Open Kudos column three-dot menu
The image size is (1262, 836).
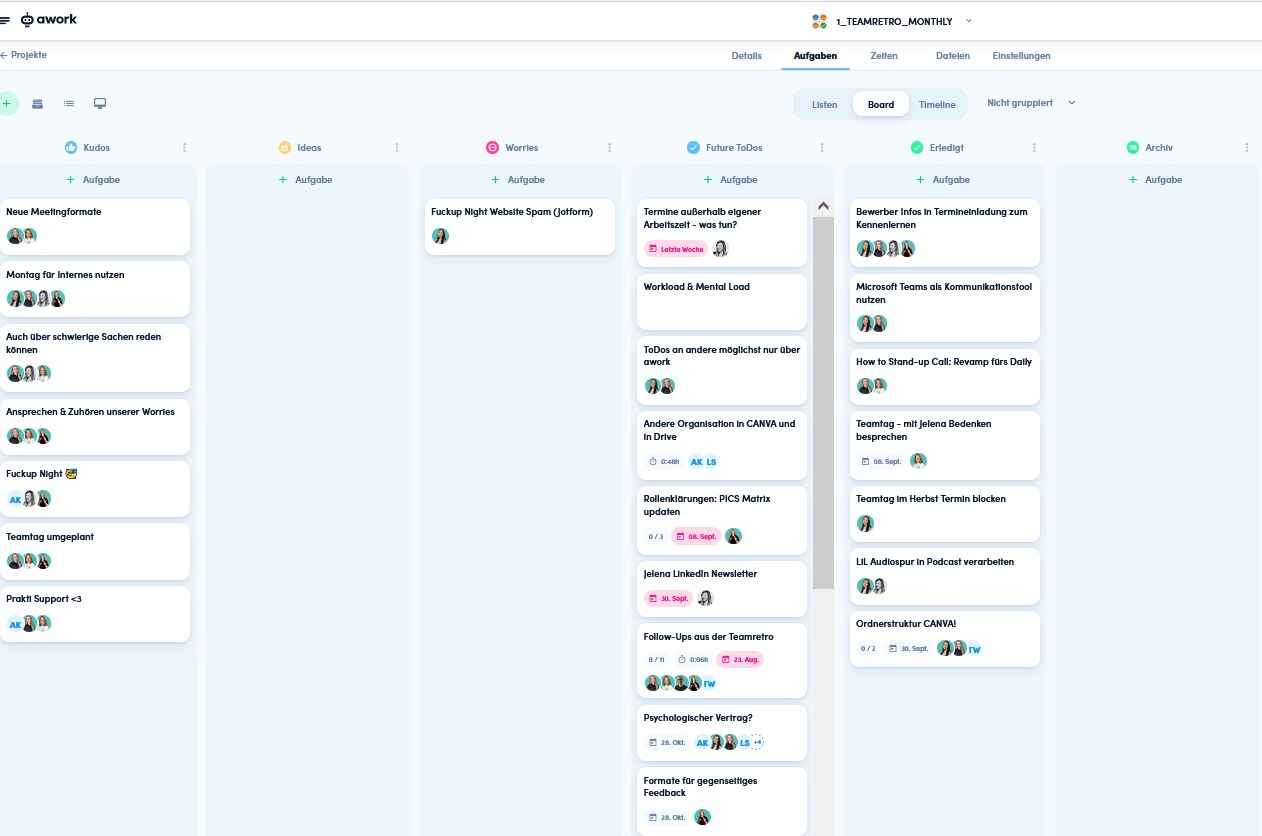coord(184,147)
